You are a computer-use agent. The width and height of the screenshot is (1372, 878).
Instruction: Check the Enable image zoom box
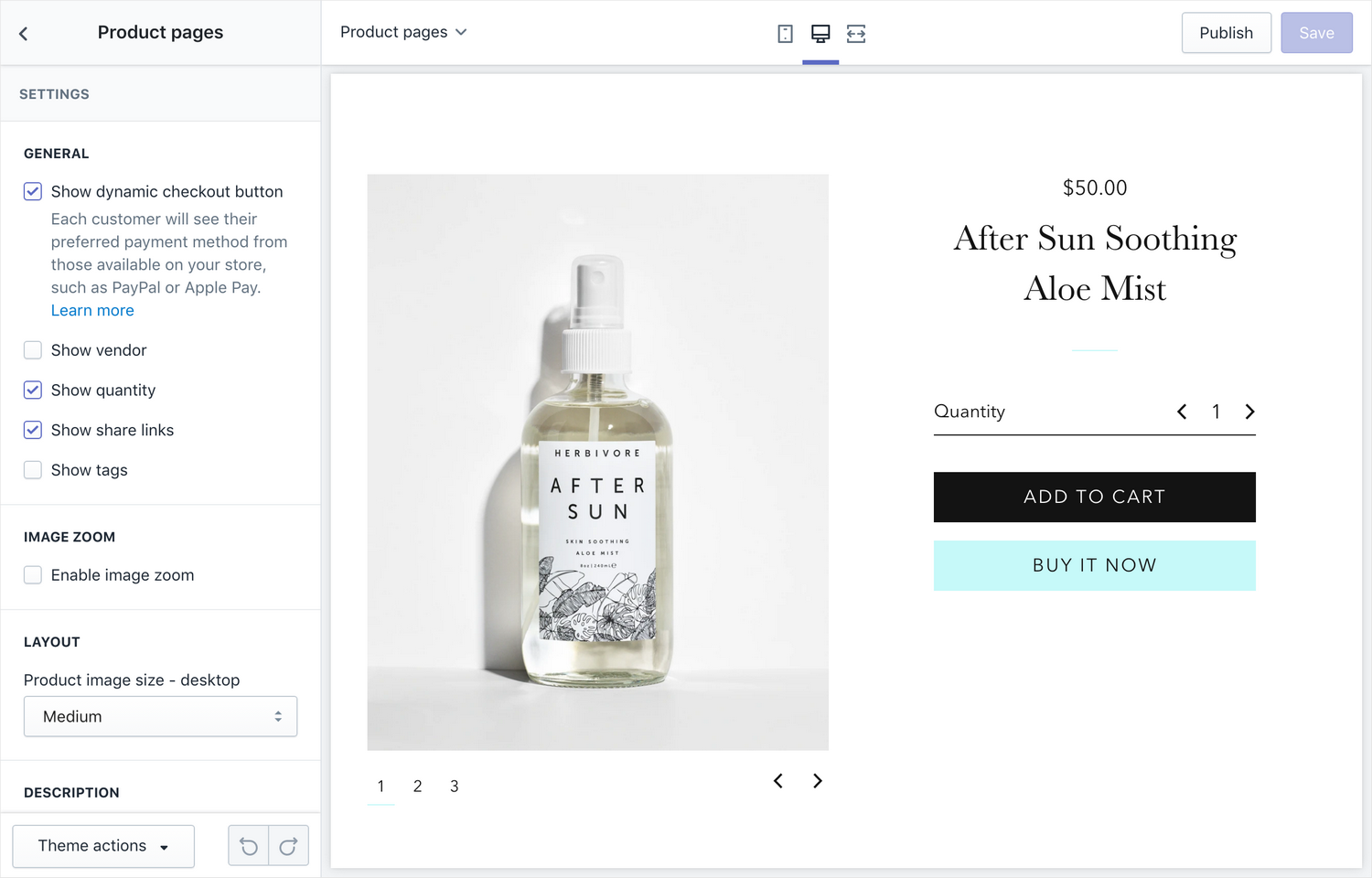tap(33, 575)
